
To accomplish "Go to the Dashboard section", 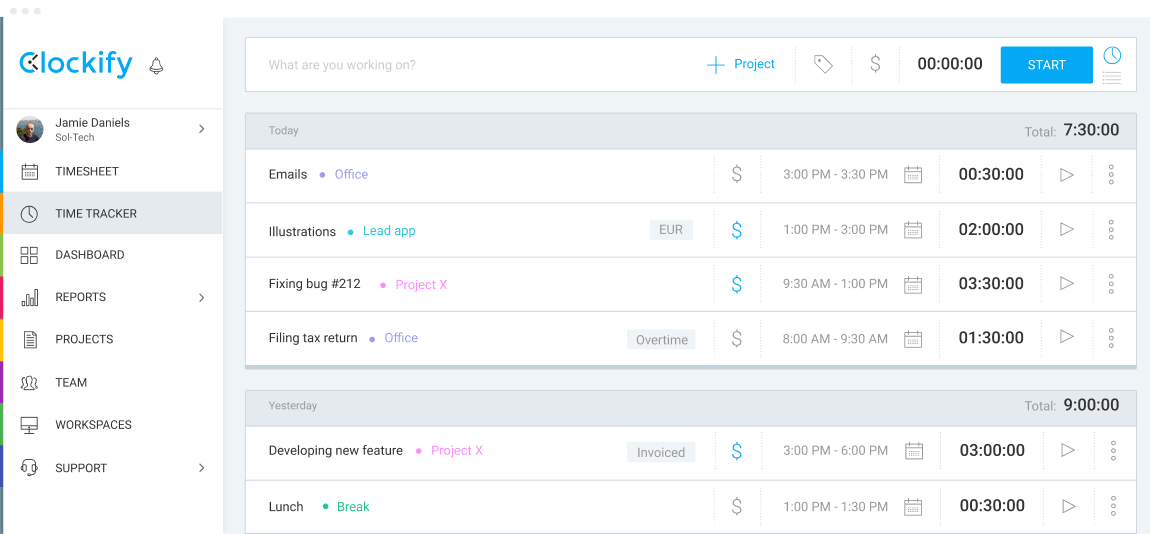I will point(89,255).
